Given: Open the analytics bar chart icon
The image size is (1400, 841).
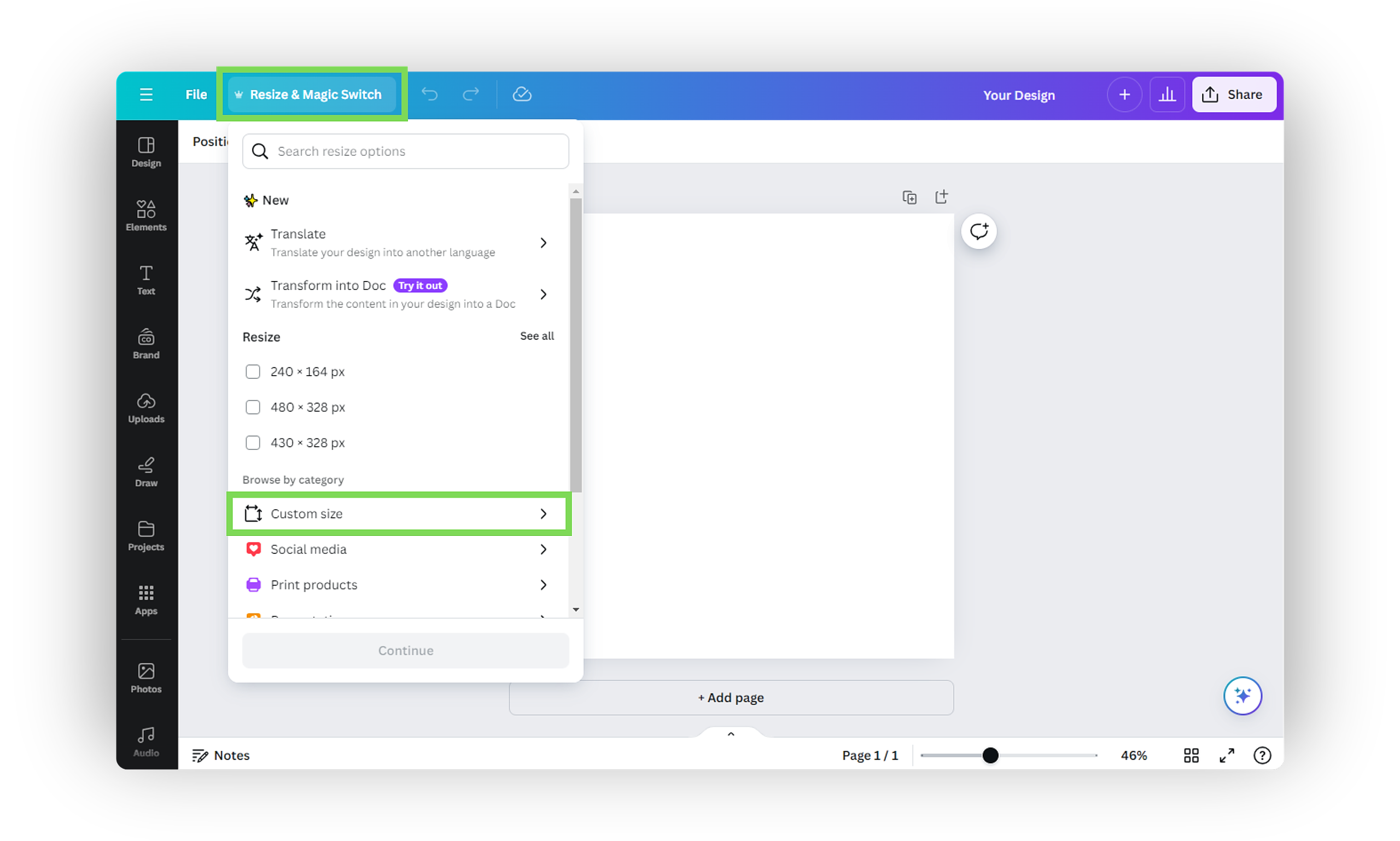Looking at the screenshot, I should click(x=1166, y=94).
